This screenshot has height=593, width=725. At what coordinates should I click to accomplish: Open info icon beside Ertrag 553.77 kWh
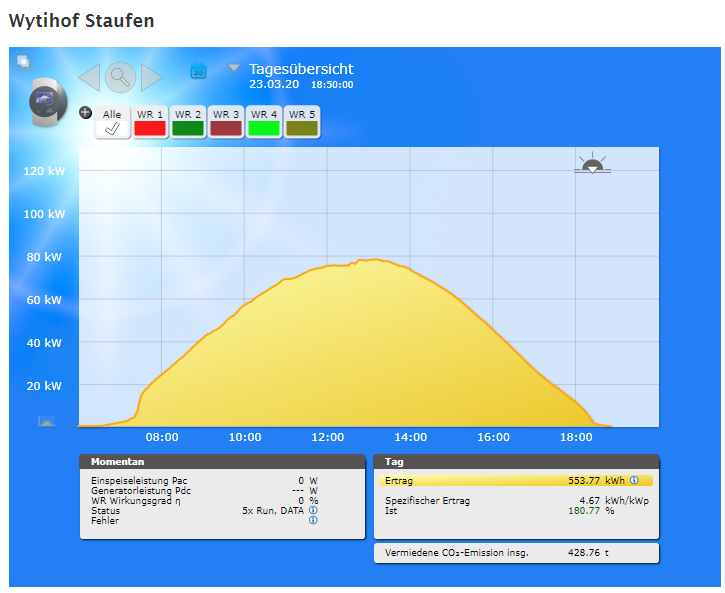[634, 480]
